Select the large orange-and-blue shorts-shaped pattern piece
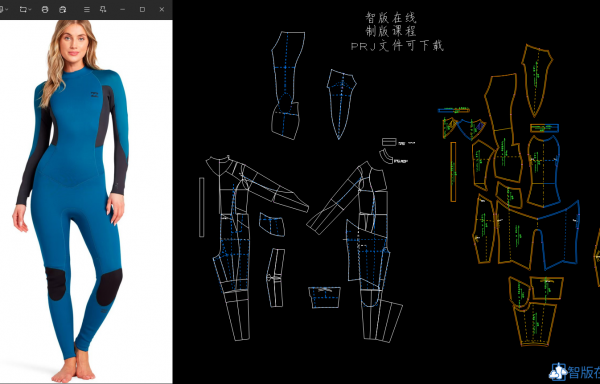Screen dimensions: 600x384 [x=538, y=235]
